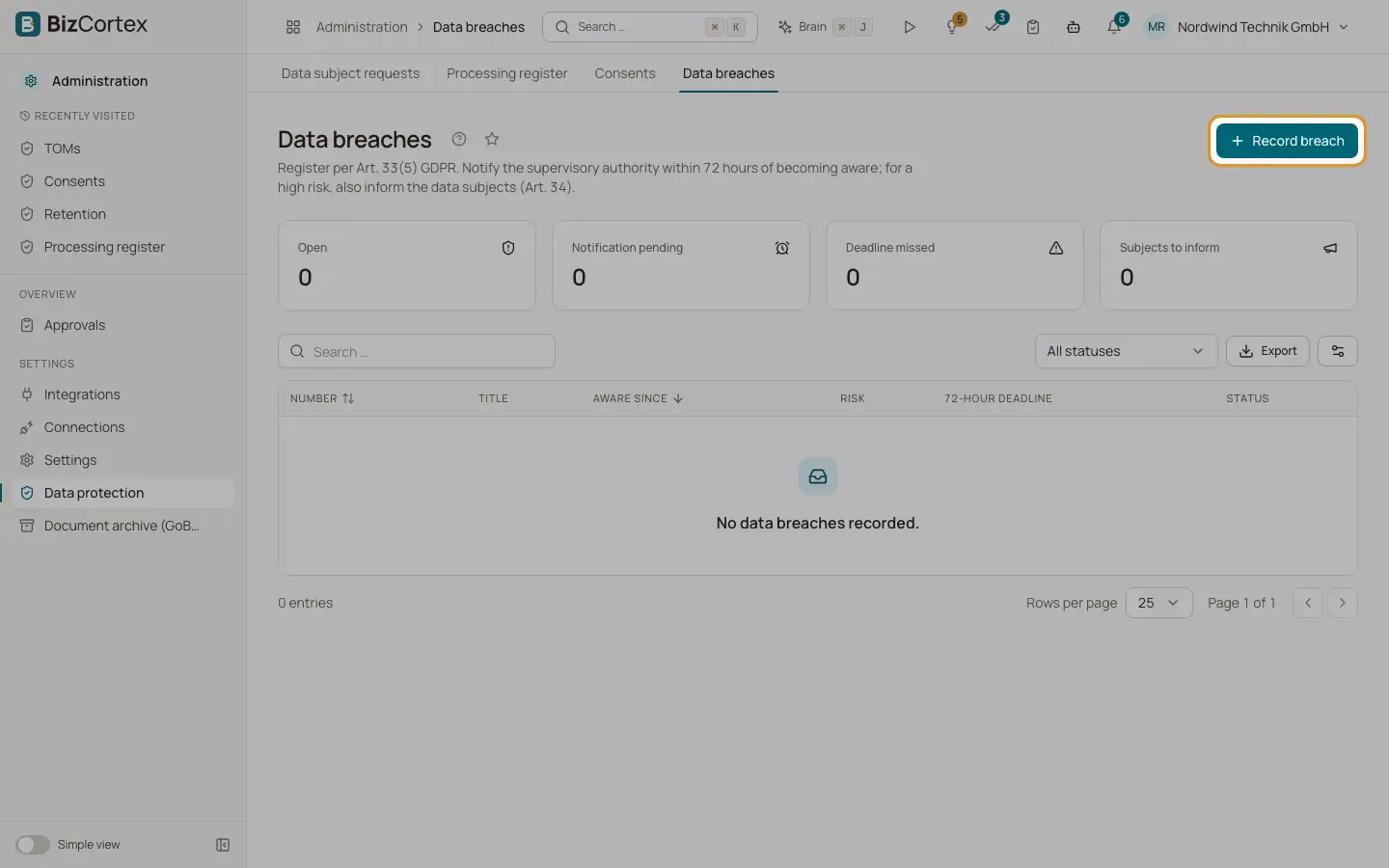Viewport: 1389px width, 868px height.
Task: Open the Rows per page dropdown
Action: tap(1158, 603)
